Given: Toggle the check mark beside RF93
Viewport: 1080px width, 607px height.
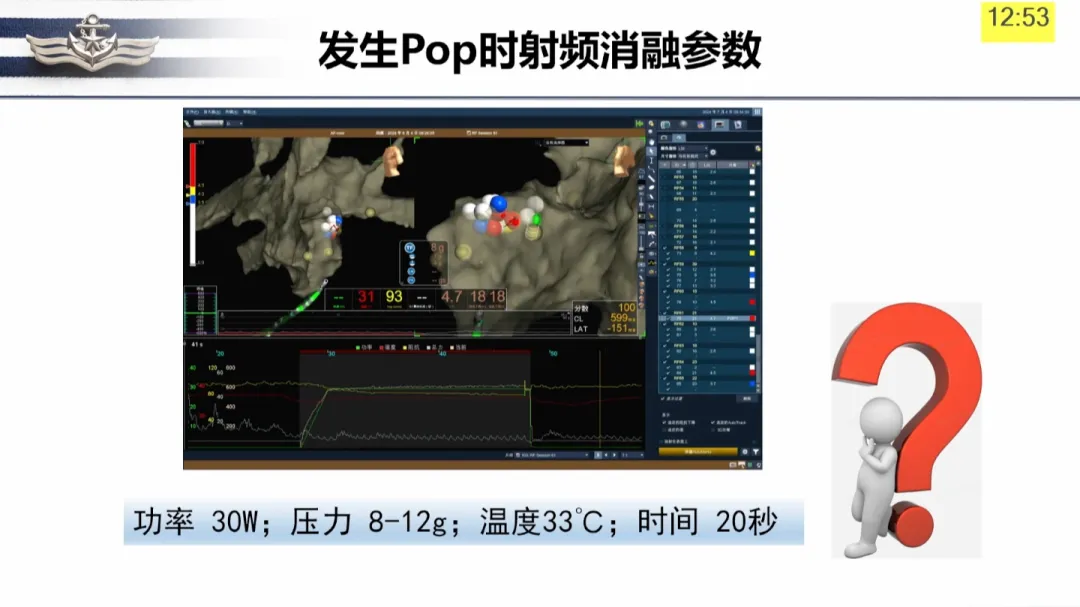Looking at the screenshot, I should pos(665,345).
